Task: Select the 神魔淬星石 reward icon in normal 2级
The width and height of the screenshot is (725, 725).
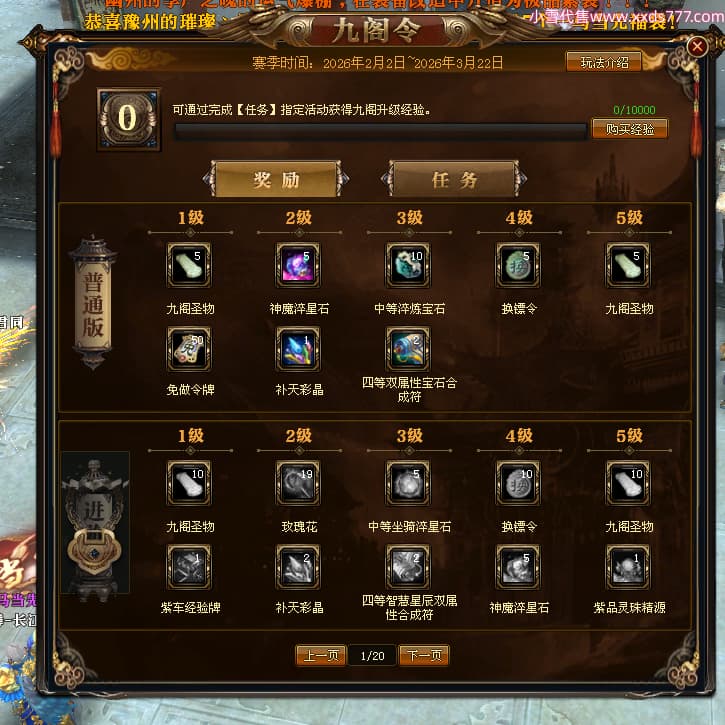Action: coord(298,265)
